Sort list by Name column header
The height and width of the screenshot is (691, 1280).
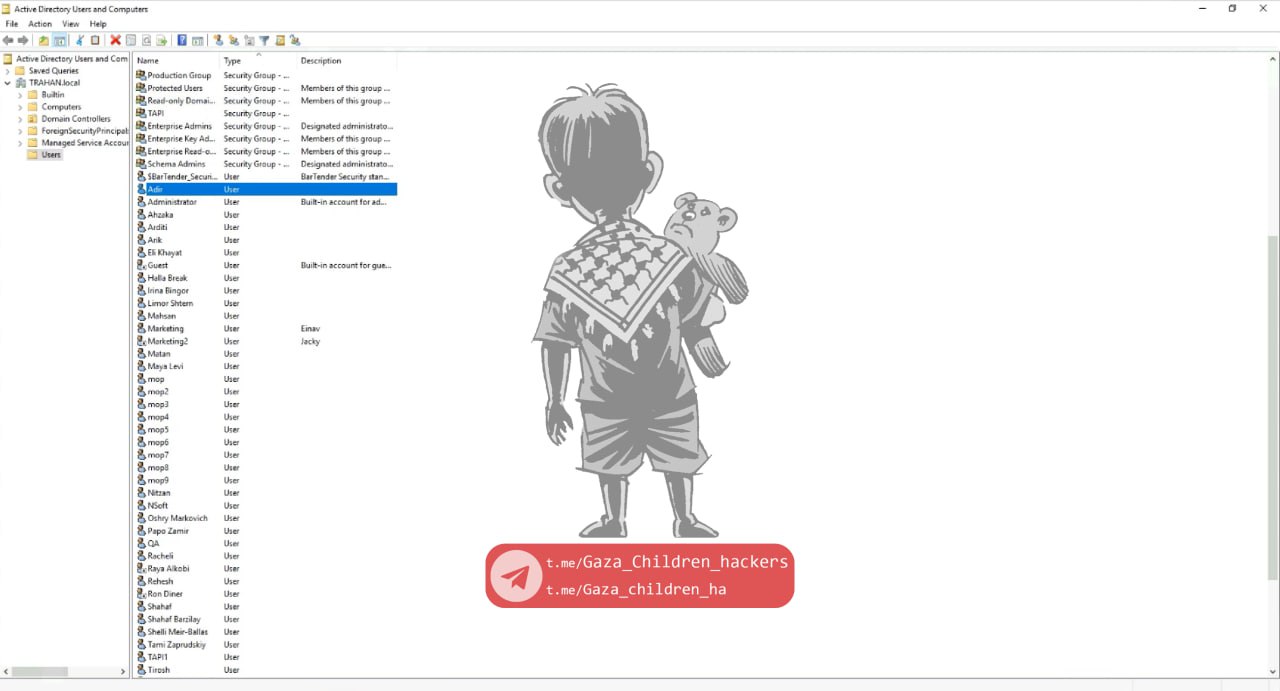tap(175, 61)
